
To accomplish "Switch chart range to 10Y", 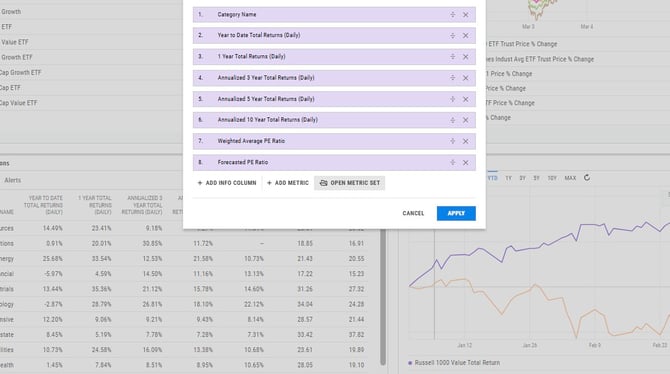I will (552, 178).
